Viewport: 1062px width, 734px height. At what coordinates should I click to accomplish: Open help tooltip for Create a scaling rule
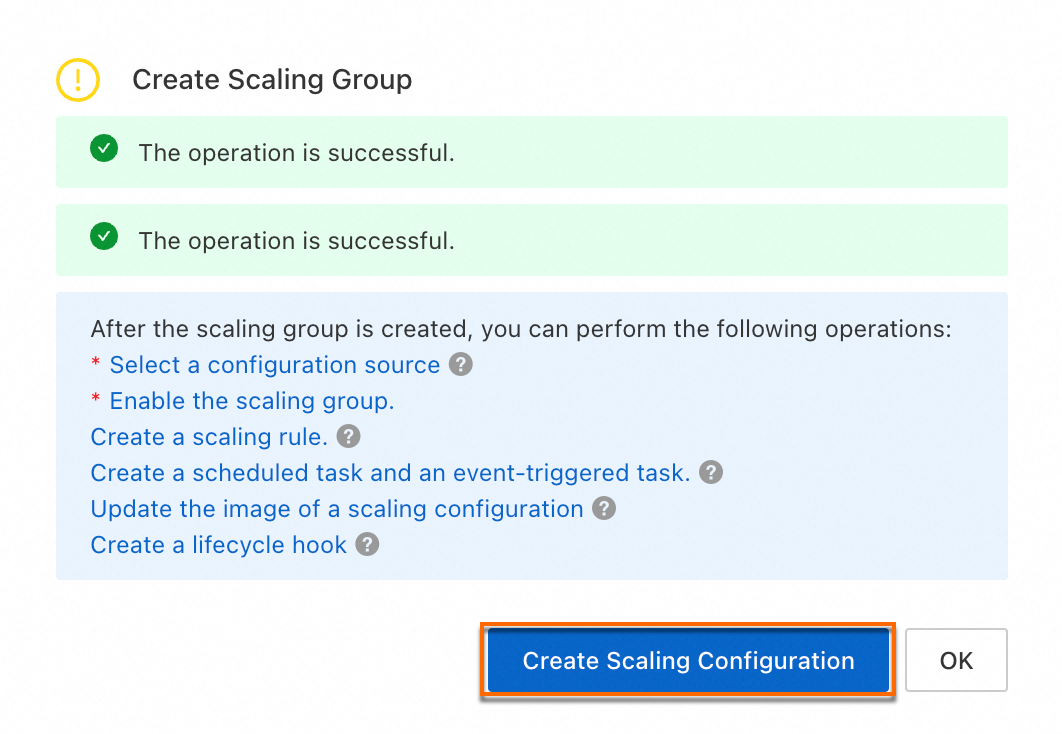click(348, 437)
